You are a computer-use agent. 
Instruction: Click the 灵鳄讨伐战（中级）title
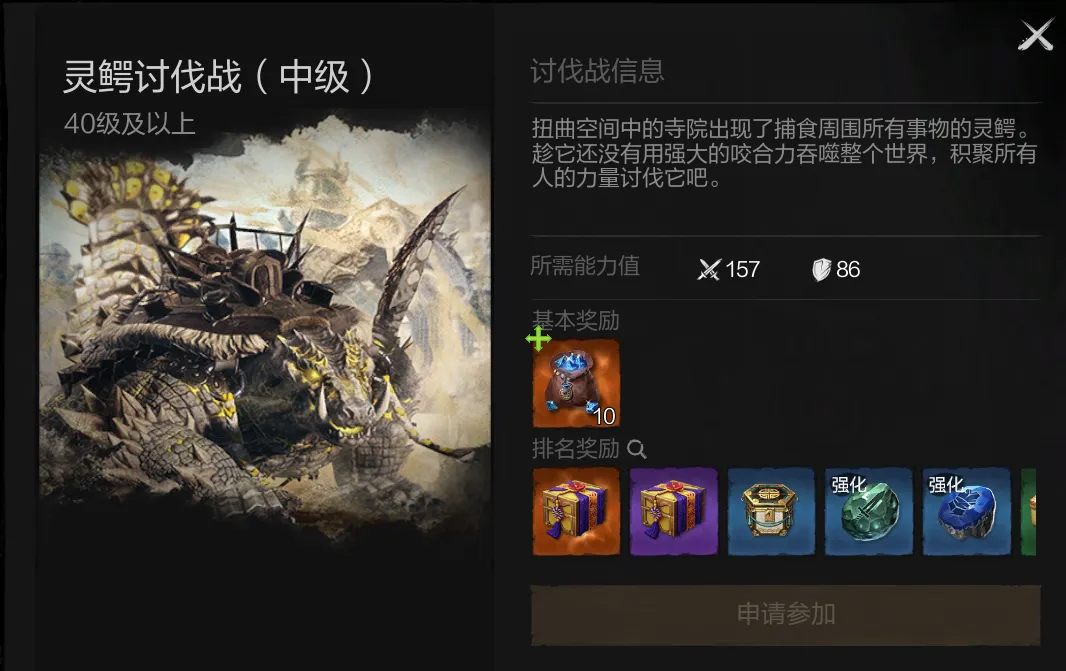(219, 76)
